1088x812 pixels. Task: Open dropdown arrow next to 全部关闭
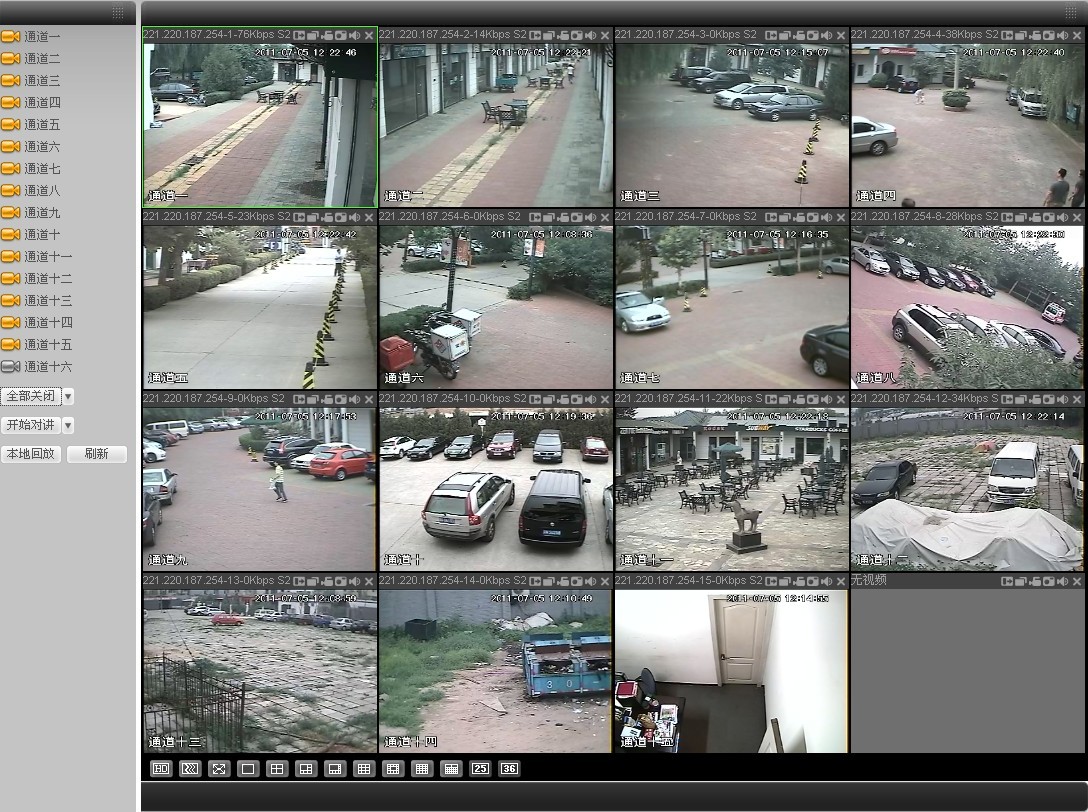coord(68,397)
